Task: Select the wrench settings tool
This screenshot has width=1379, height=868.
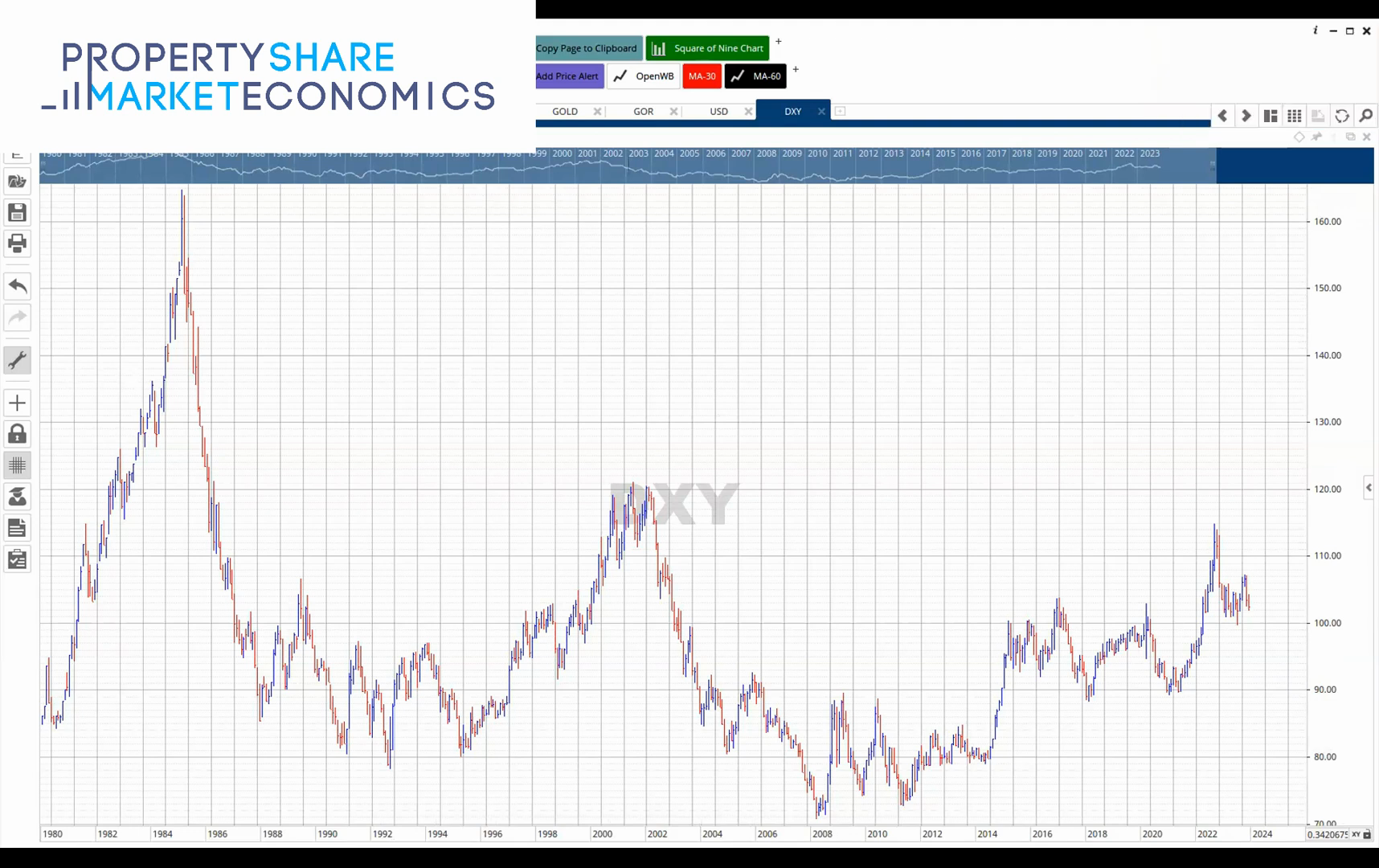Action: click(x=17, y=360)
